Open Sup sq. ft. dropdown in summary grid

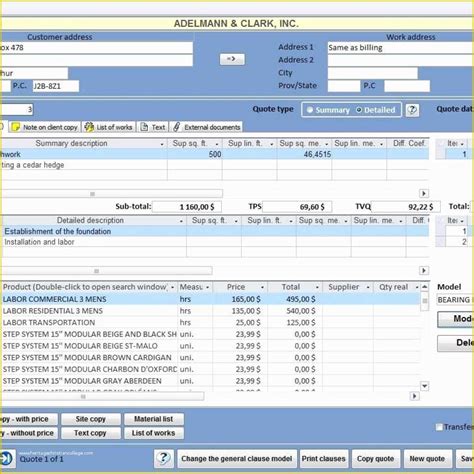(x=217, y=144)
